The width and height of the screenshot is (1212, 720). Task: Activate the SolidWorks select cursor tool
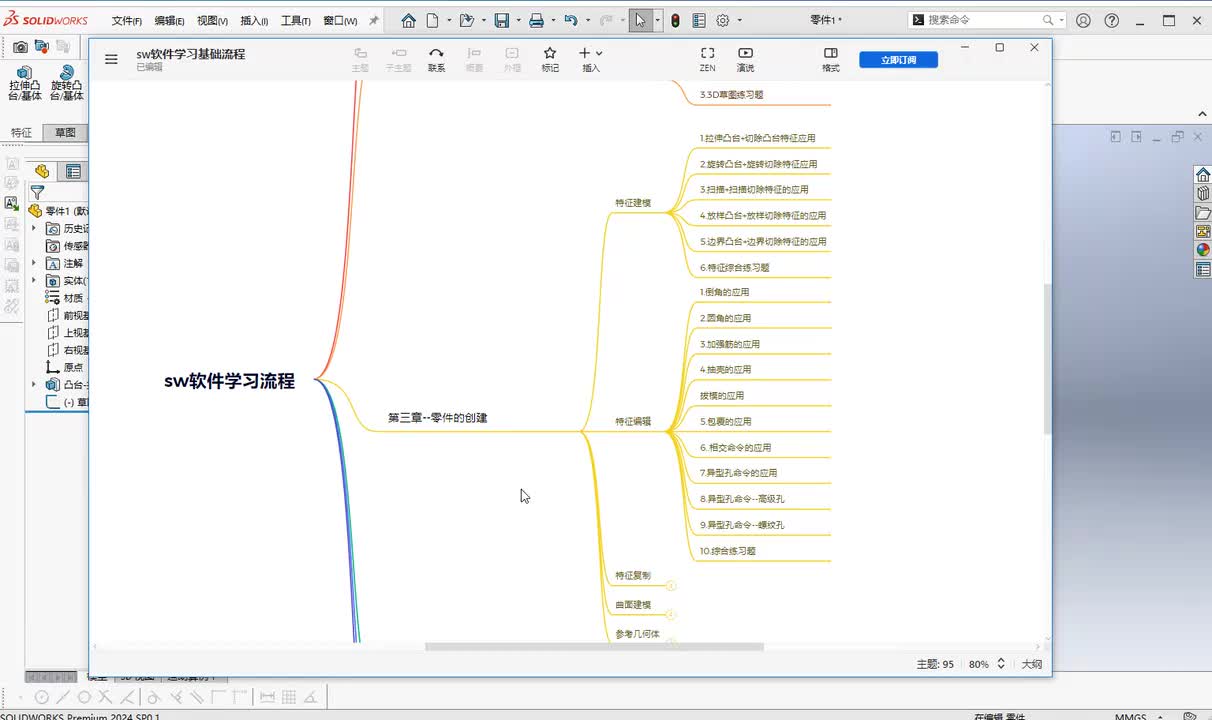(x=640, y=20)
